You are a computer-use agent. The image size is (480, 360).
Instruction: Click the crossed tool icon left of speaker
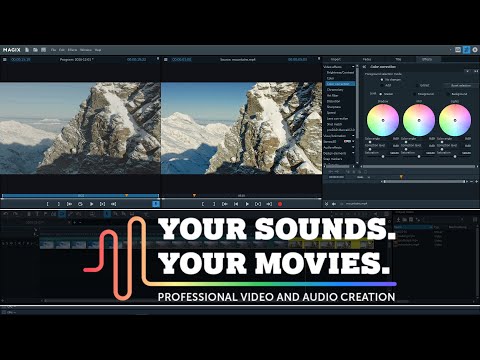pos(326,204)
